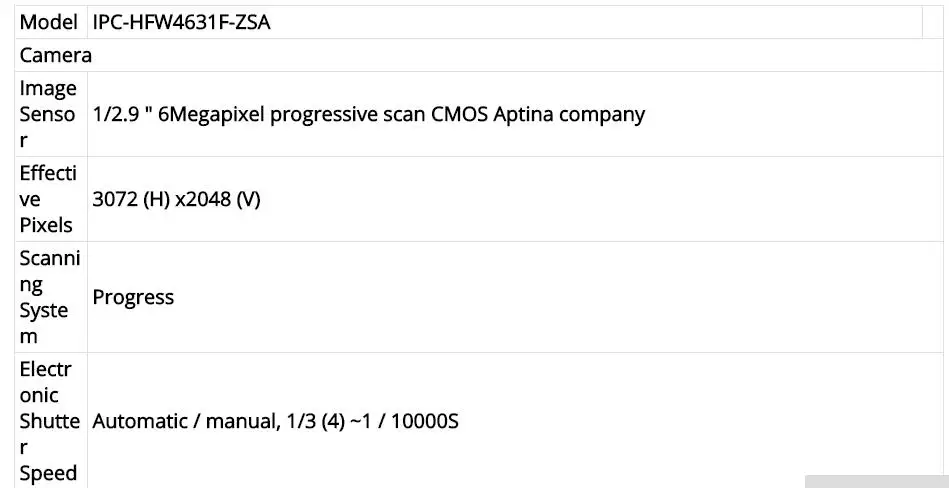
Task: Select the IPC-HFW4631F-ZSA model number text
Action: click(x=182, y=22)
